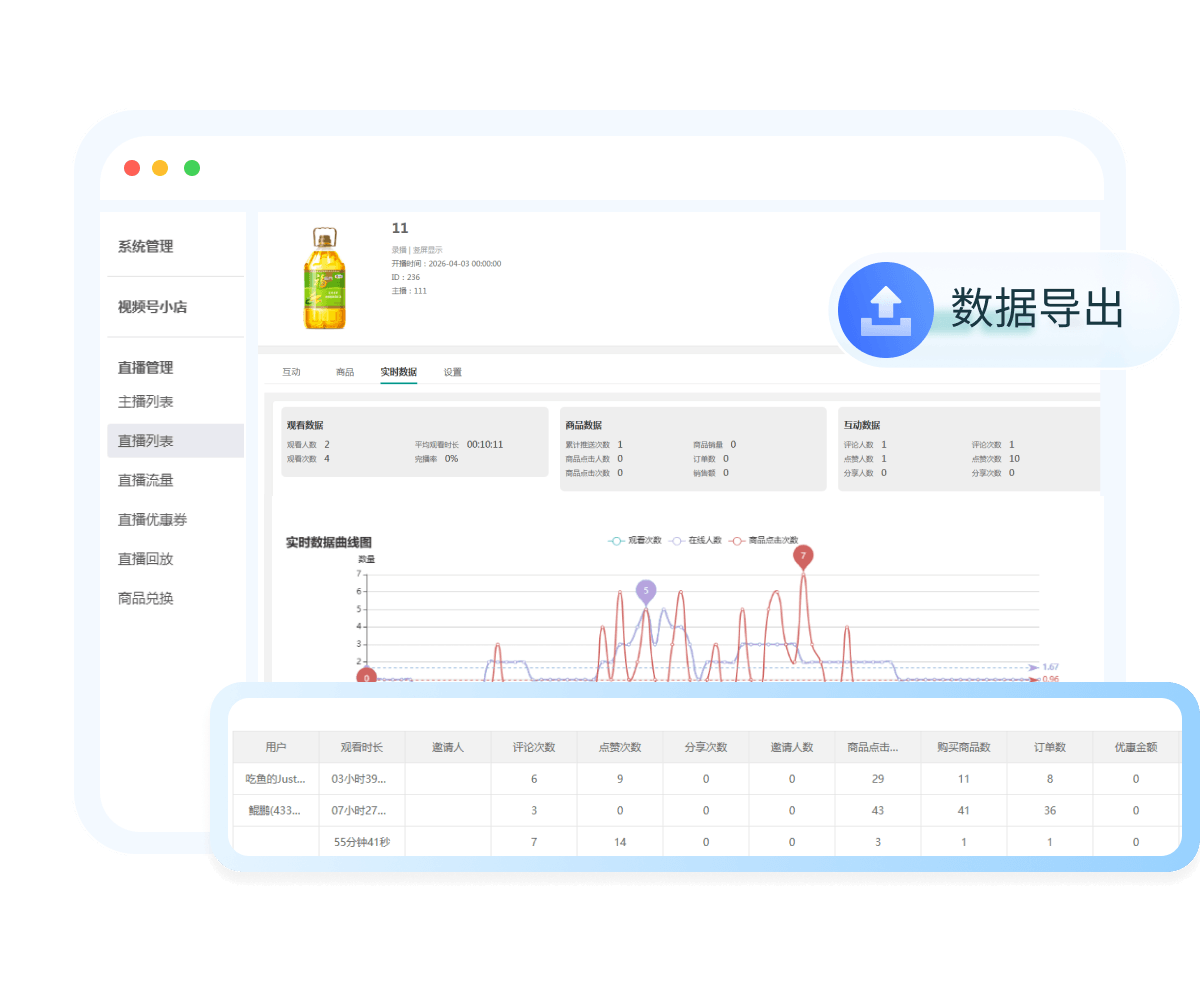Click the 0.96 average line label

[1050, 679]
